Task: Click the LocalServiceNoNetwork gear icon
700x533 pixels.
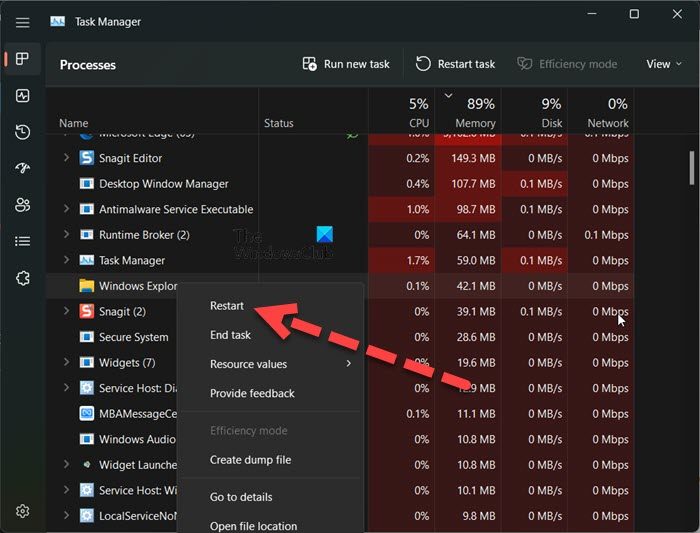Action: coord(87,516)
